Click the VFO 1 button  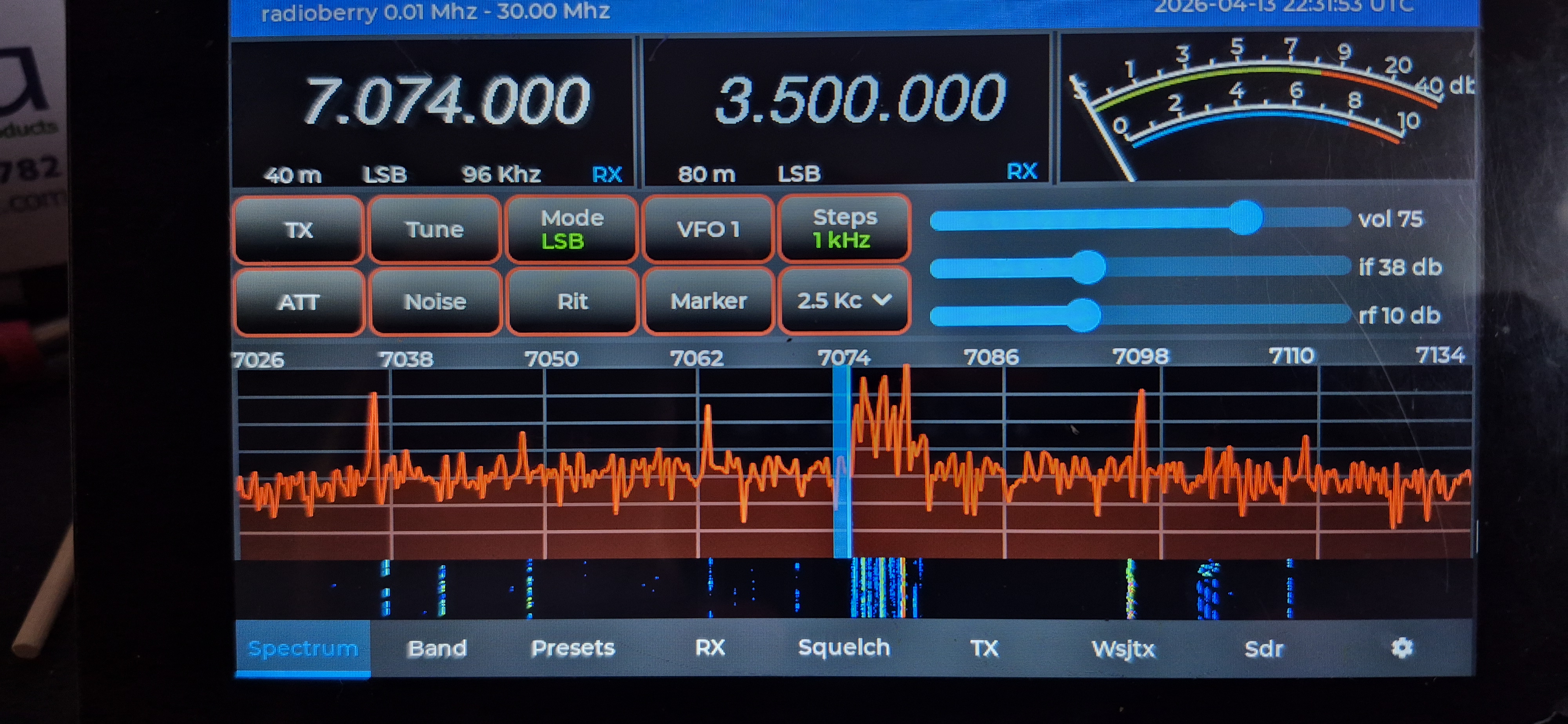point(708,229)
